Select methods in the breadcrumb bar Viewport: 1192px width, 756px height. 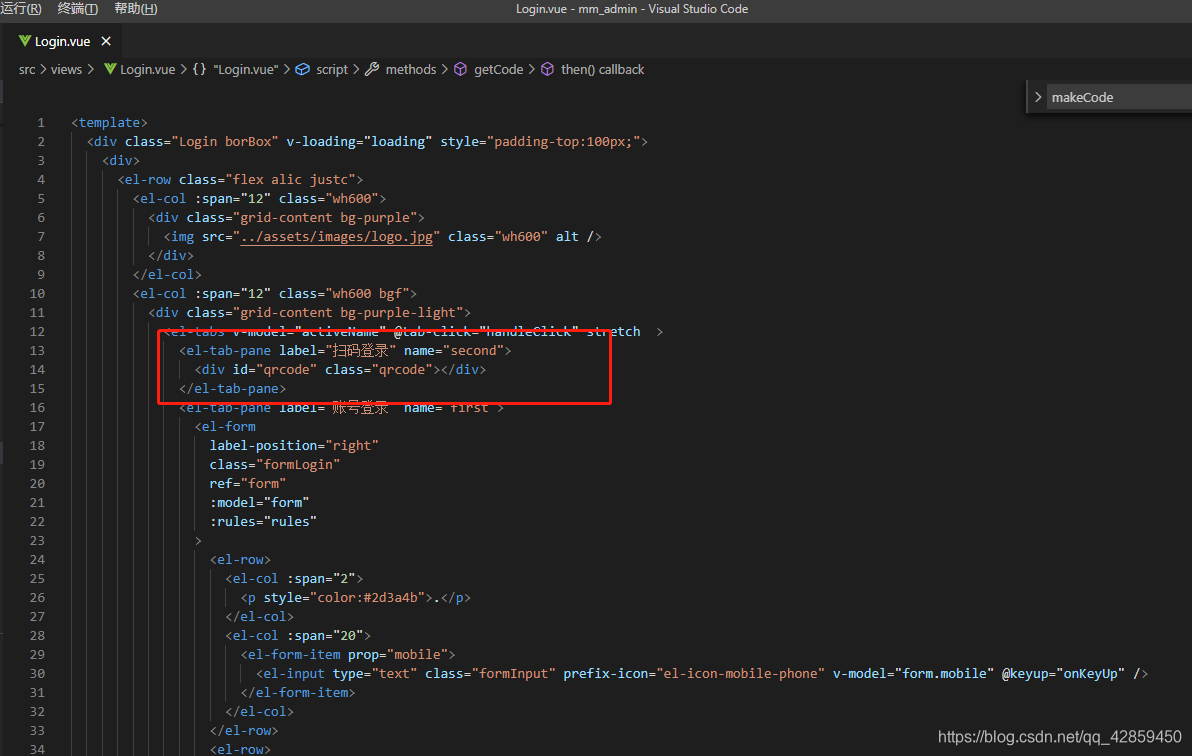pyautogui.click(x=410, y=69)
